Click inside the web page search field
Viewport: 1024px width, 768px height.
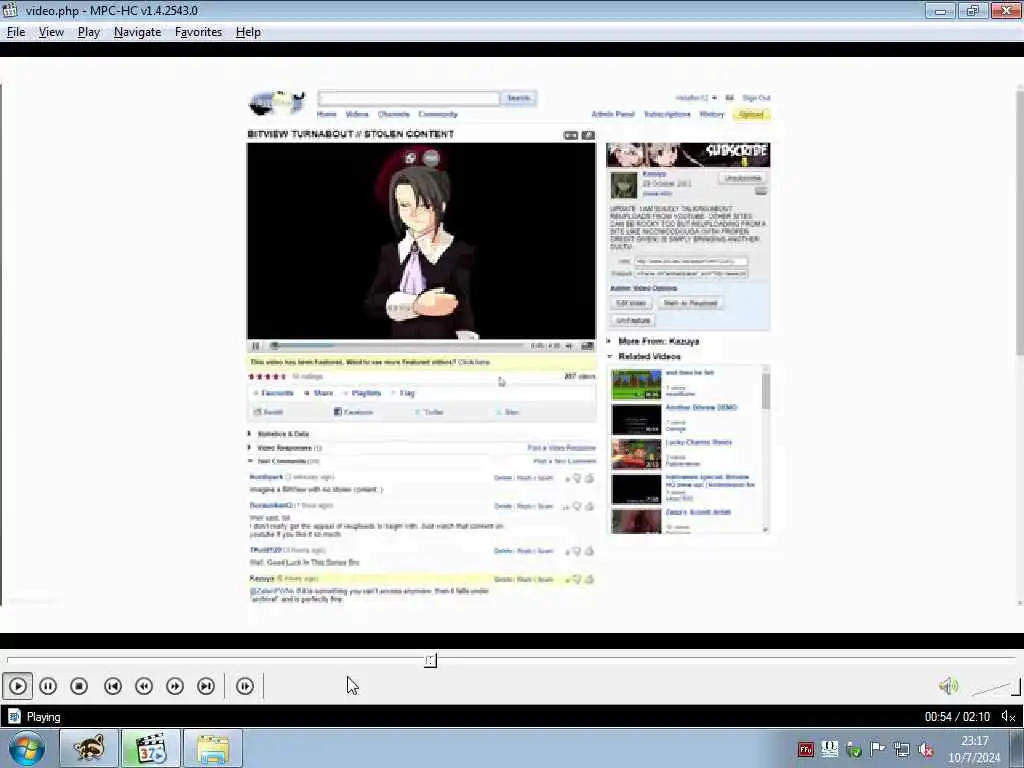pyautogui.click(x=409, y=98)
